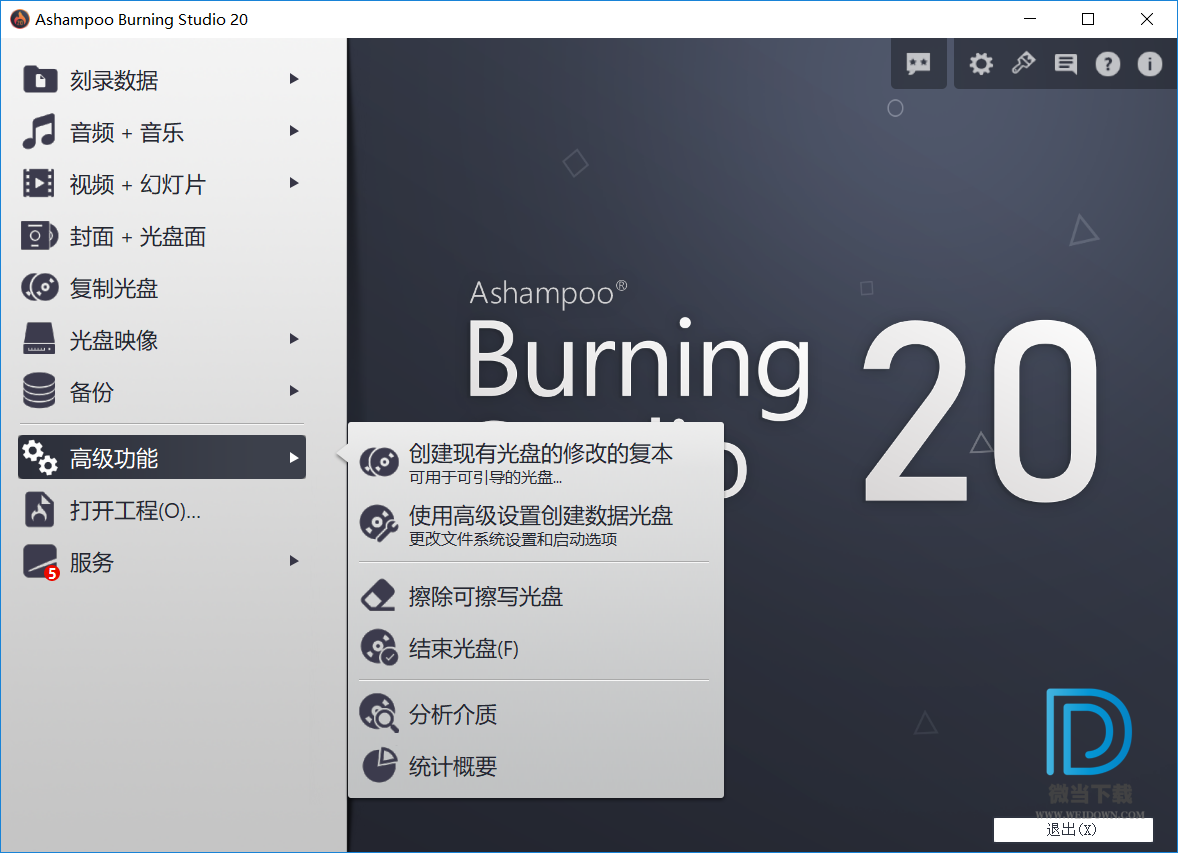Click the disc checkmark icon beside 结束光盘

point(379,647)
